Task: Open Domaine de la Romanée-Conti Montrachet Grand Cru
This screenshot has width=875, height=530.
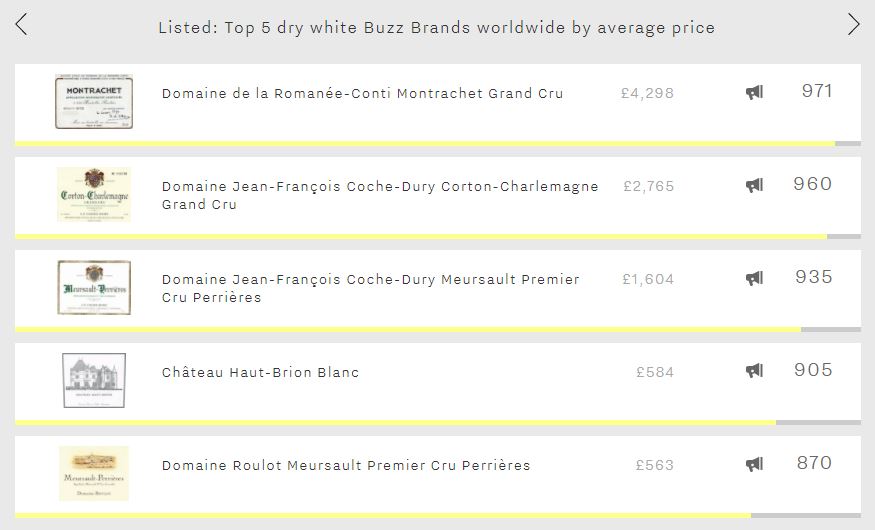Action: [x=362, y=93]
